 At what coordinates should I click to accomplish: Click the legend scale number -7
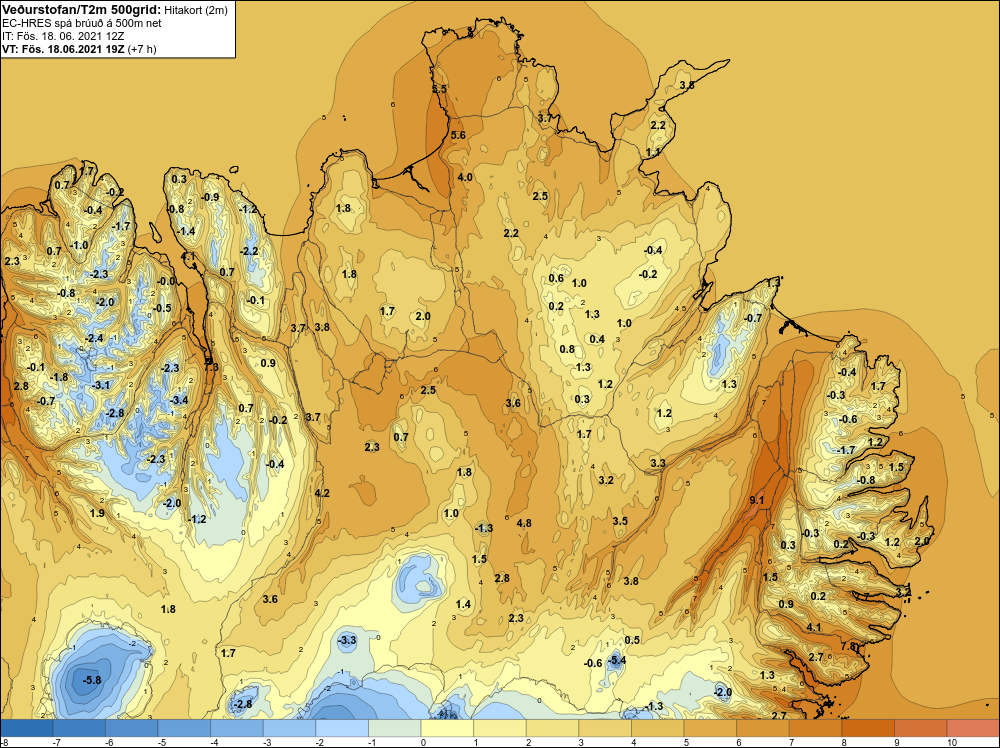coord(55,742)
